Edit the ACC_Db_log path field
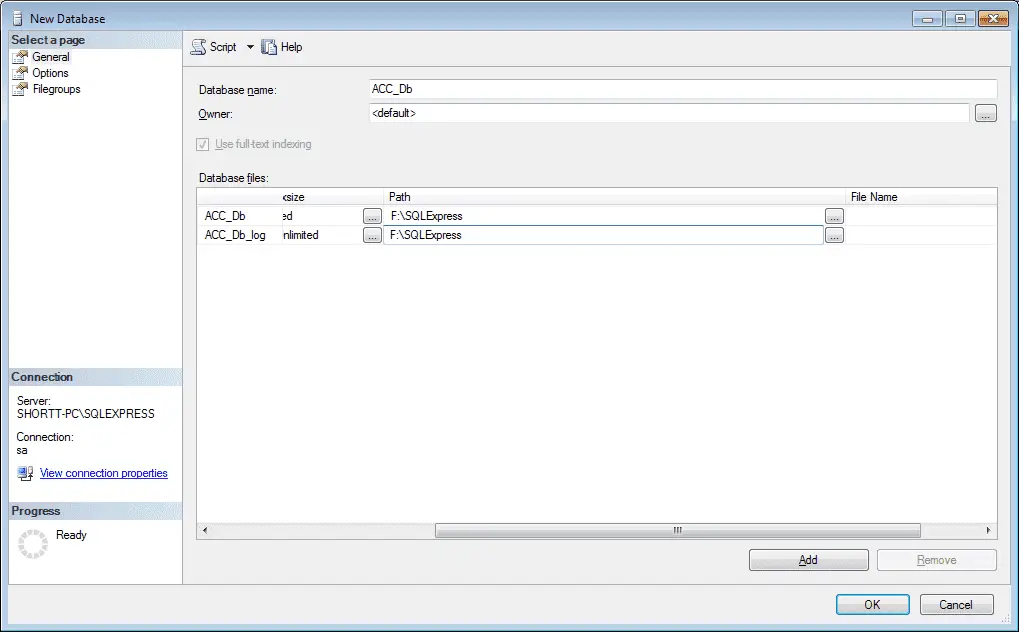The image size is (1019, 632). pyautogui.click(x=603, y=235)
